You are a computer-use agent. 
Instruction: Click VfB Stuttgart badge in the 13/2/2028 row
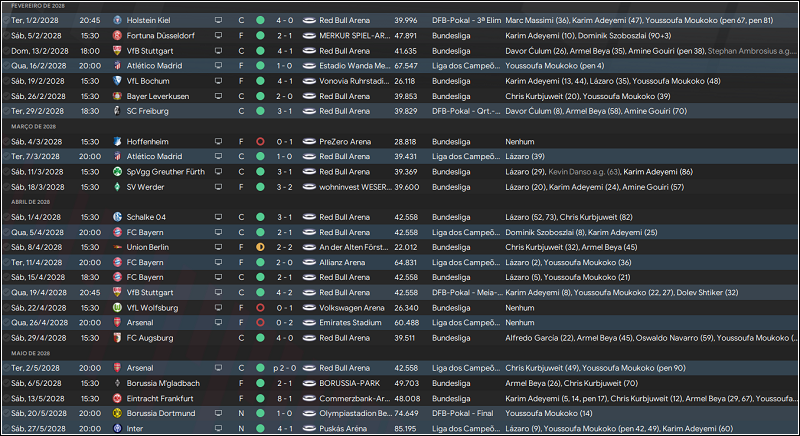(x=117, y=51)
